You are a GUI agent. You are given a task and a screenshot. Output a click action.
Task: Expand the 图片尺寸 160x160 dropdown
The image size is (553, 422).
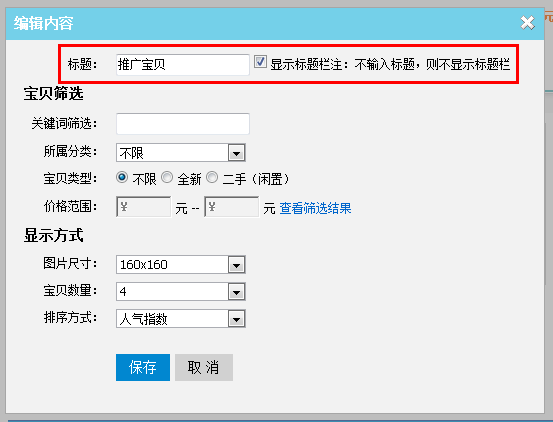click(x=236, y=265)
